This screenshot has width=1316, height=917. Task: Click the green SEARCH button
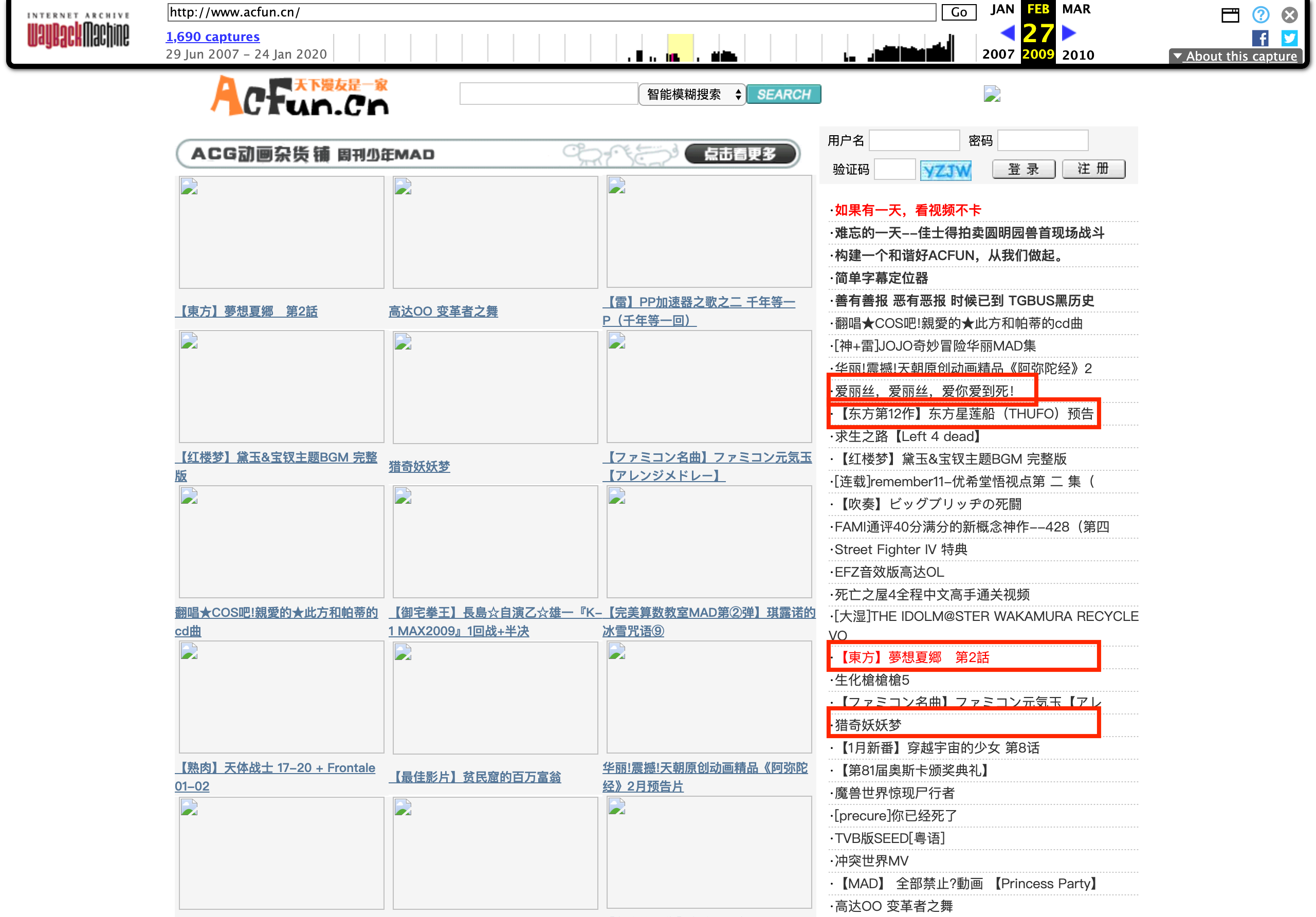[x=783, y=95]
